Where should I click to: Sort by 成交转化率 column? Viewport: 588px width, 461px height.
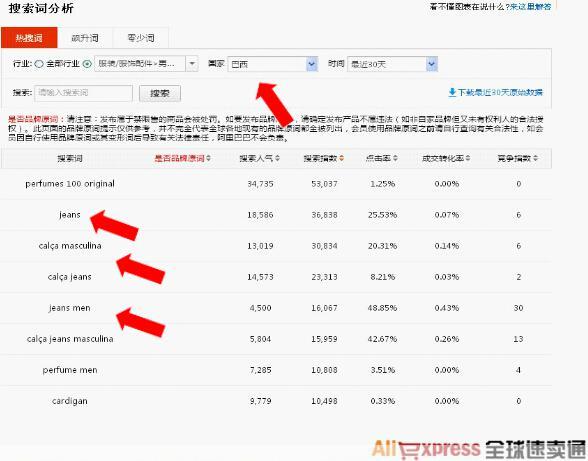click(446, 158)
